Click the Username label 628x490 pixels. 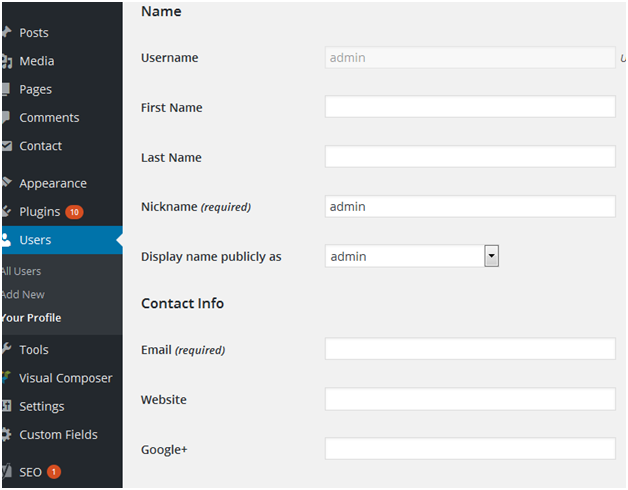pyautogui.click(x=169, y=58)
